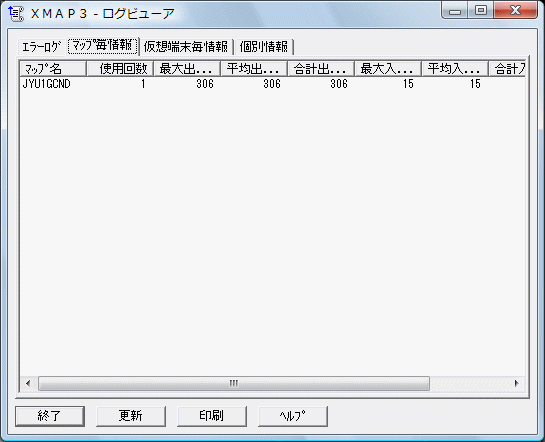Viewport: 545px width, 442px height.
Task: Click the 平均出... column header
Action: click(x=254, y=69)
